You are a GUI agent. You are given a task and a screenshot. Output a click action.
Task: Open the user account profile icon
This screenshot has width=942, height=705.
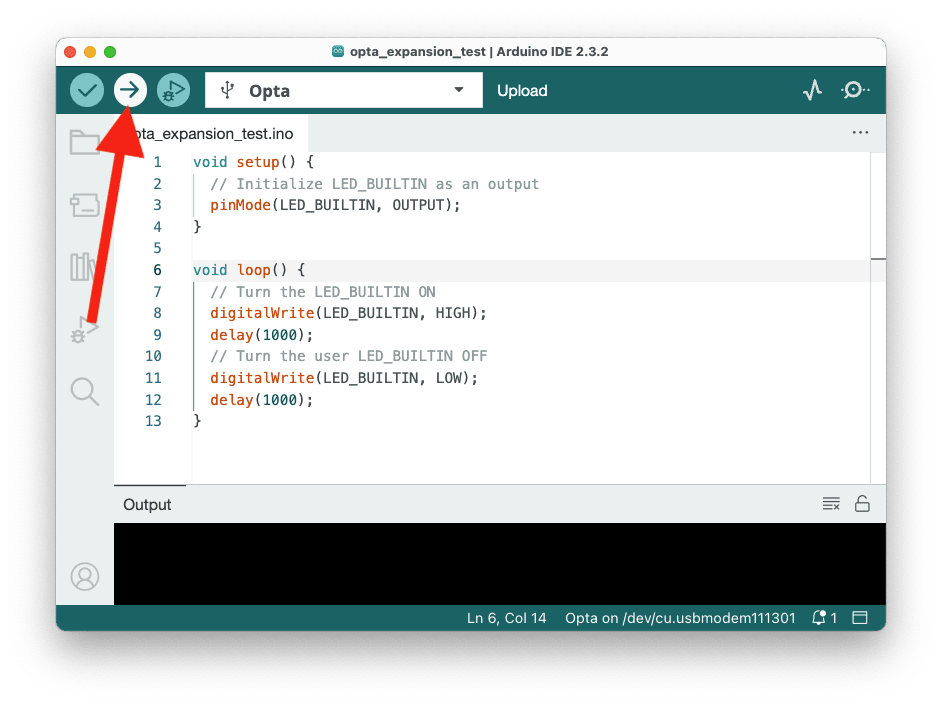coord(85,576)
